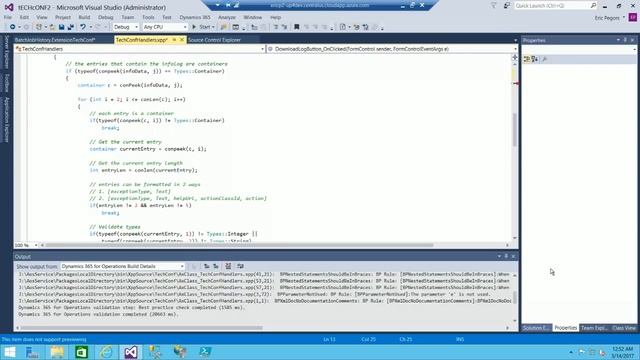This screenshot has width=640, height=360.
Task: Click Go to Next Message in Output
Action: click(216, 266)
